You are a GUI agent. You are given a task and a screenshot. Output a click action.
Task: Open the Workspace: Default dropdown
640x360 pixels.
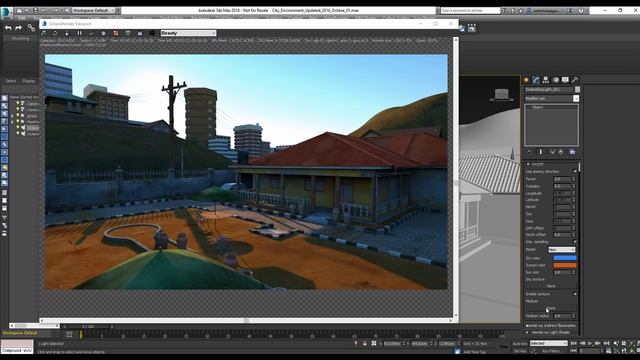click(93, 10)
